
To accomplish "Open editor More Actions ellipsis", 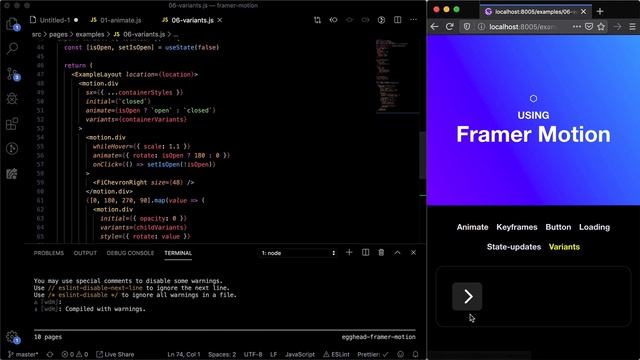I will pyautogui.click(x=413, y=20).
